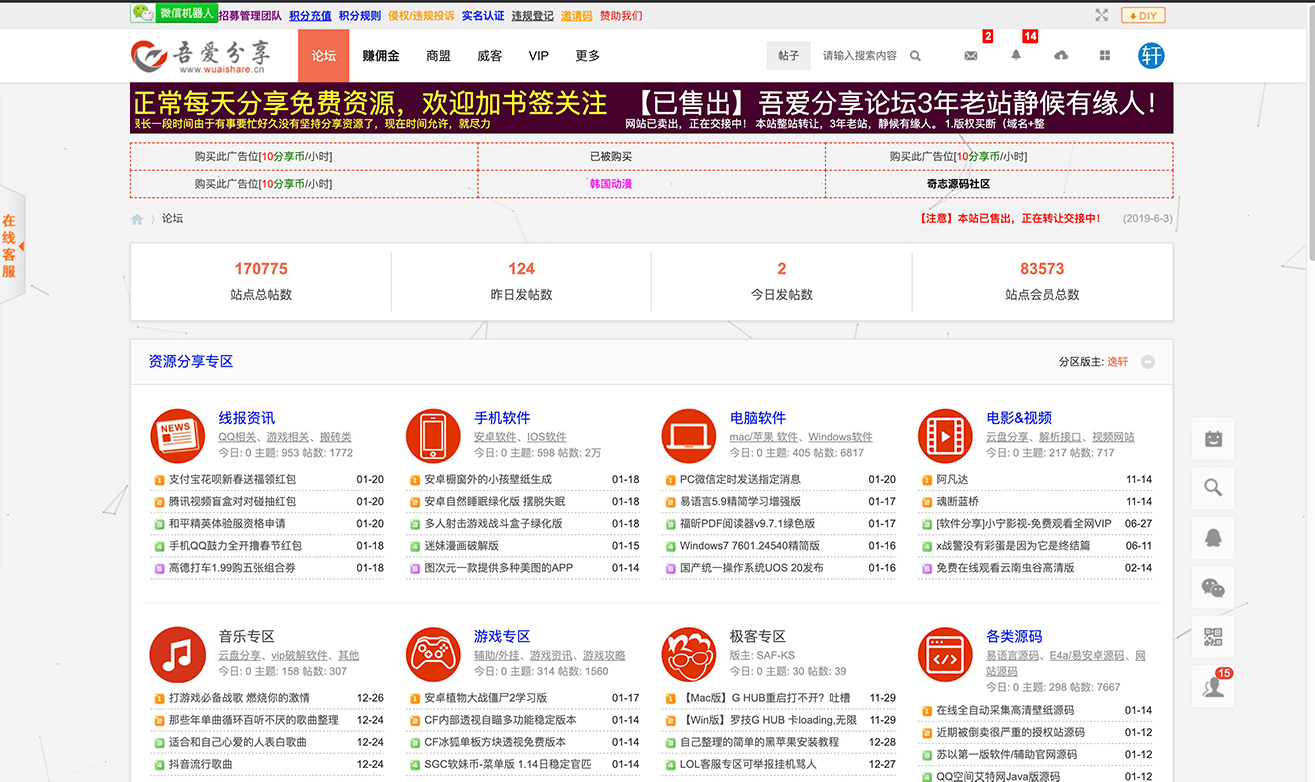Click the wuaishare site logo

(200, 56)
